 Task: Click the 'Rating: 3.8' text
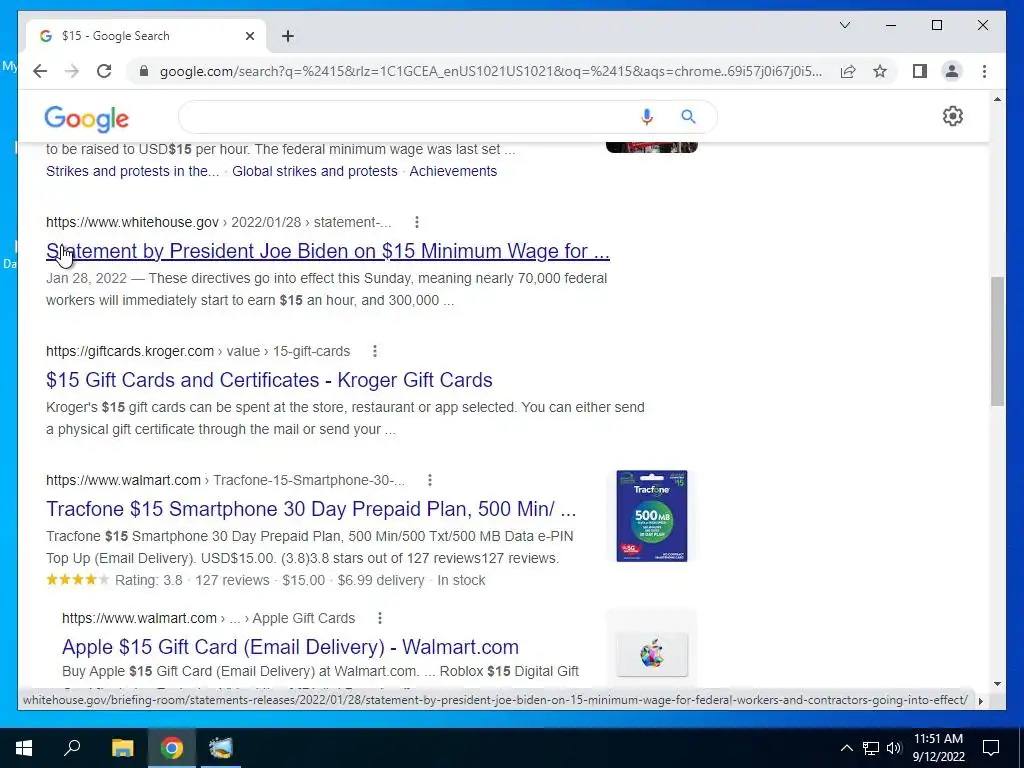[x=149, y=580]
